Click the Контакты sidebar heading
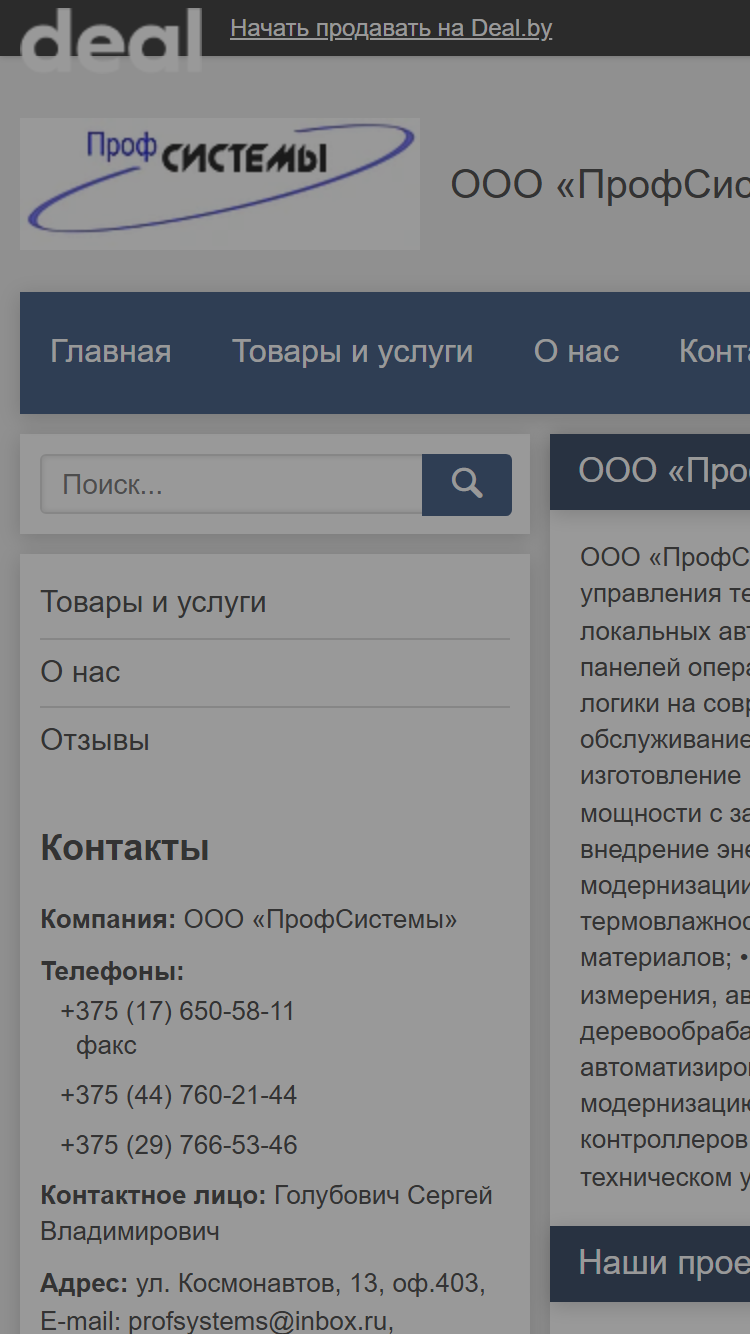Viewport: 750px width, 1334px height. (125, 848)
